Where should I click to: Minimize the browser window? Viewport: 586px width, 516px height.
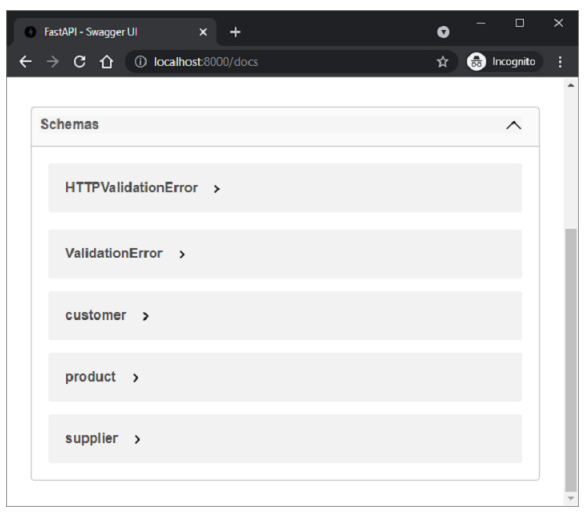pos(481,23)
